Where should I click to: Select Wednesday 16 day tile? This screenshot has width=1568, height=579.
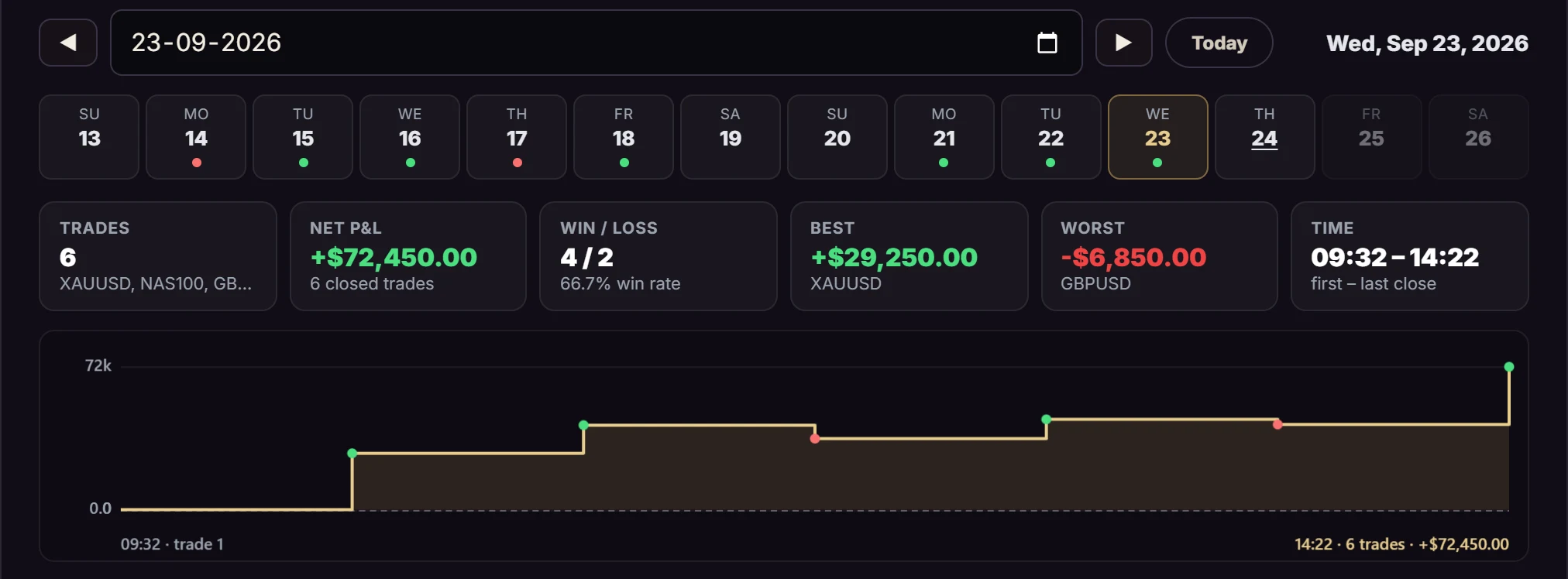(410, 137)
